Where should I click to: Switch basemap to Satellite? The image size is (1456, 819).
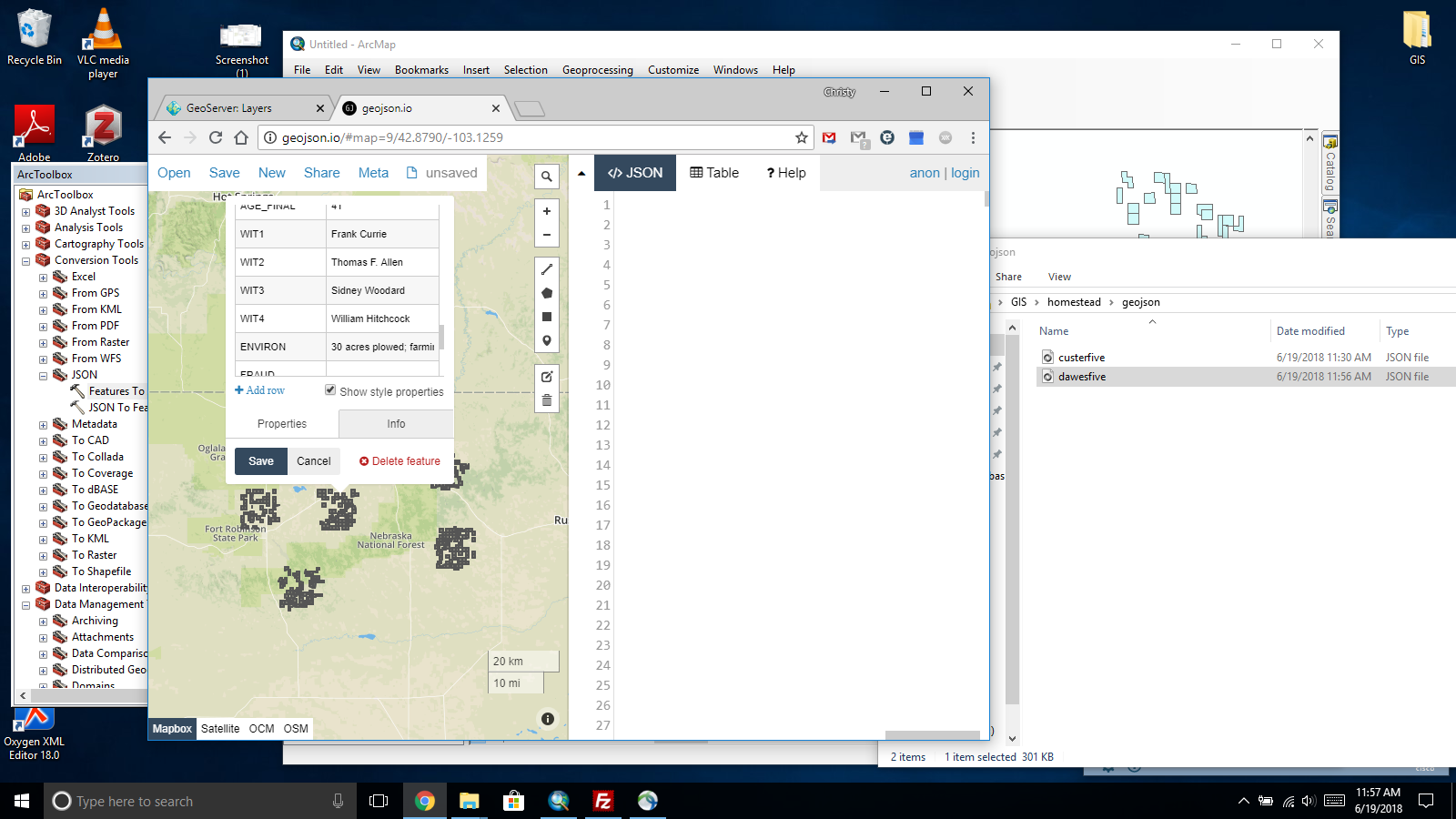(220, 729)
